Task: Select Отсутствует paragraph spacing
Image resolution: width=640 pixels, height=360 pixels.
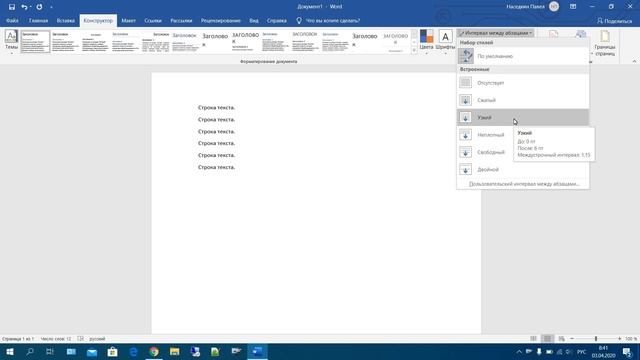Action: (522, 83)
